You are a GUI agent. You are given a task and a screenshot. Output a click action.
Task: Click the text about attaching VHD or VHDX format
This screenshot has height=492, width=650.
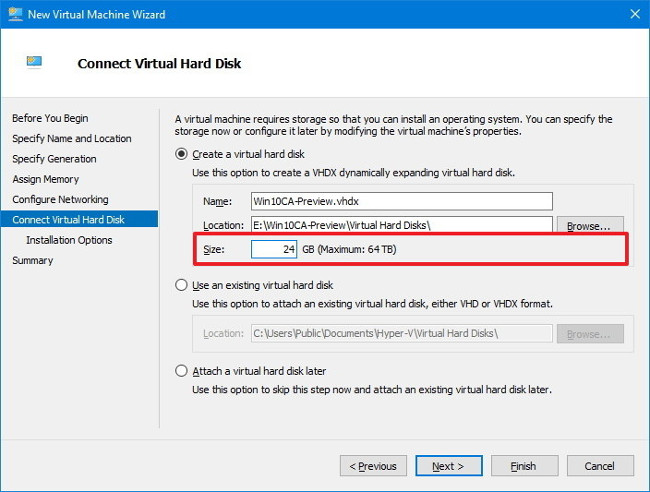[372, 304]
